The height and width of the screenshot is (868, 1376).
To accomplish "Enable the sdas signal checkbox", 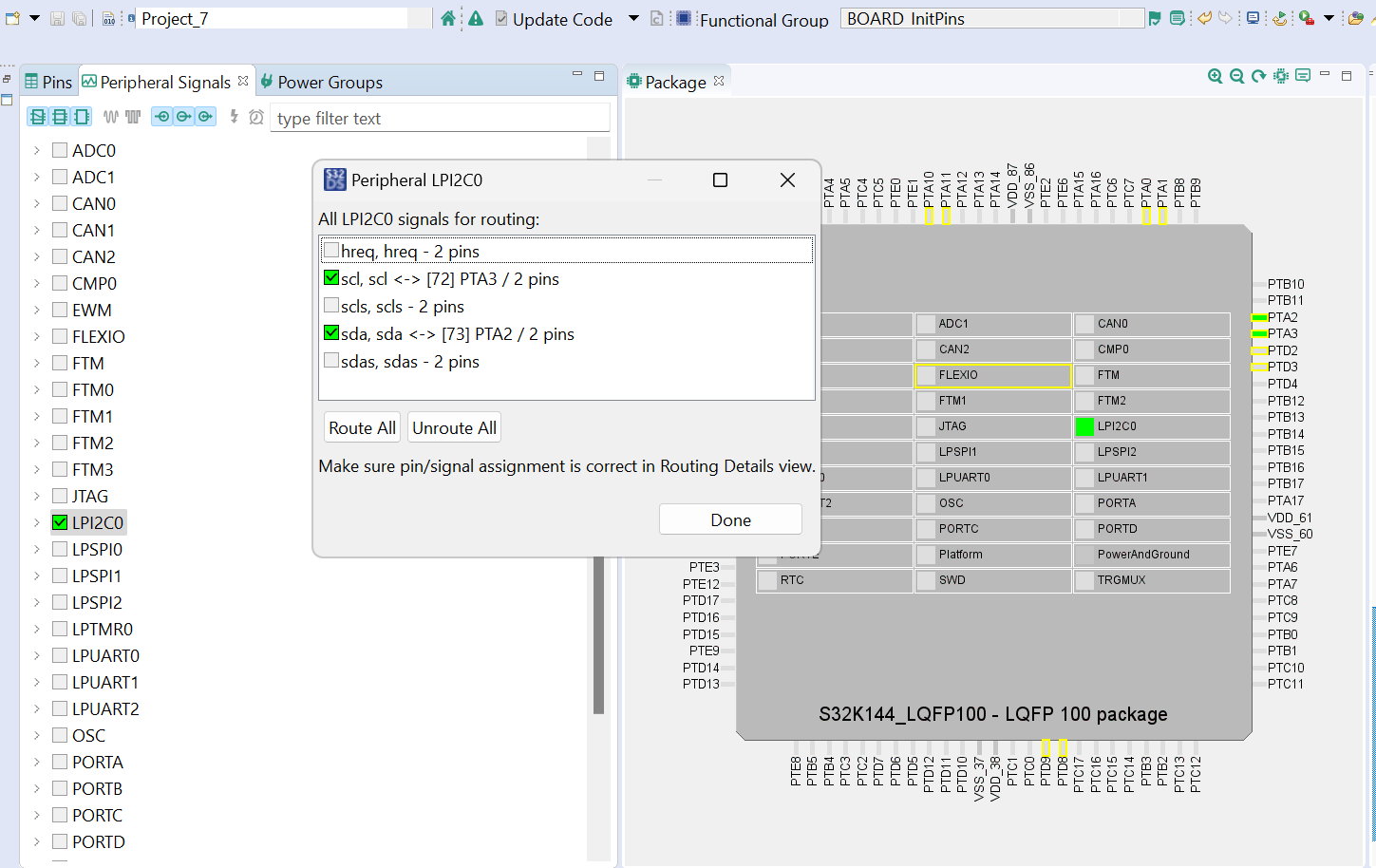I will click(331, 361).
